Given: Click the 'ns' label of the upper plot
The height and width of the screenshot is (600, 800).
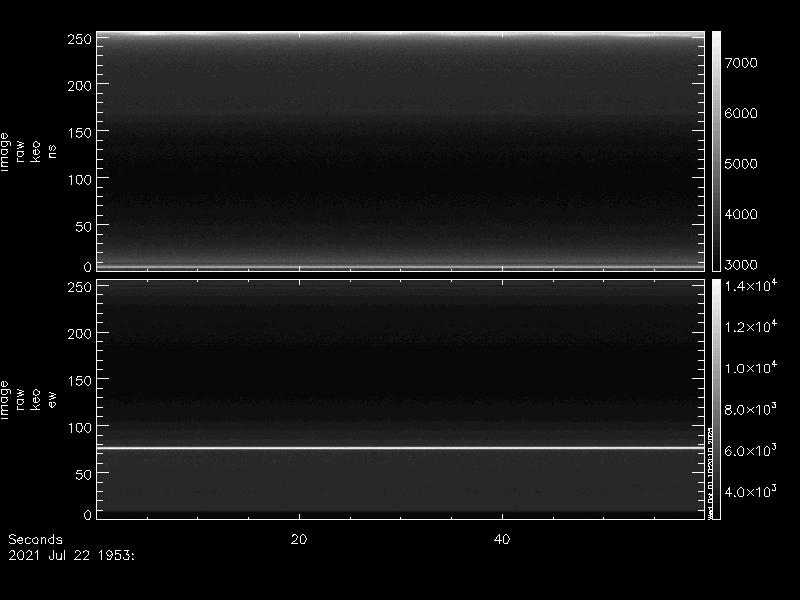Looking at the screenshot, I should (52, 150).
